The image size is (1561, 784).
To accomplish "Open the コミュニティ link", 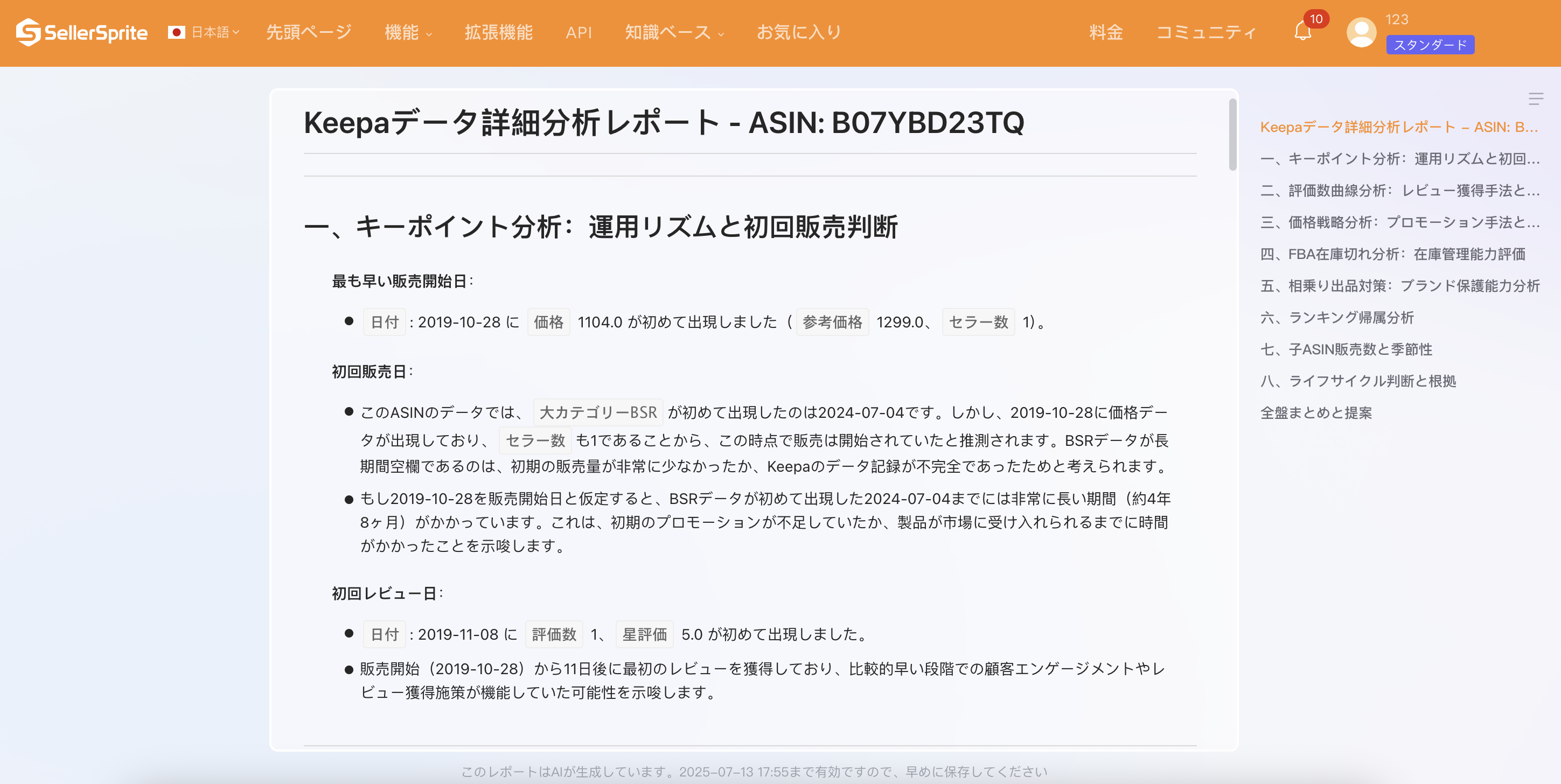I will pyautogui.click(x=1206, y=32).
